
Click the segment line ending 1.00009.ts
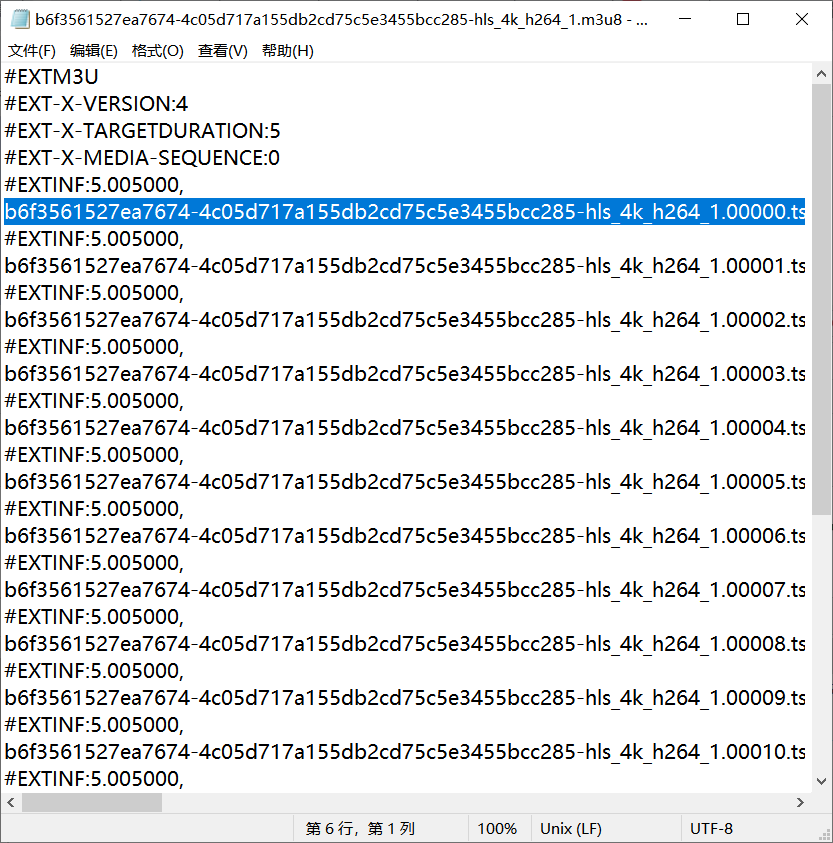pos(404,698)
